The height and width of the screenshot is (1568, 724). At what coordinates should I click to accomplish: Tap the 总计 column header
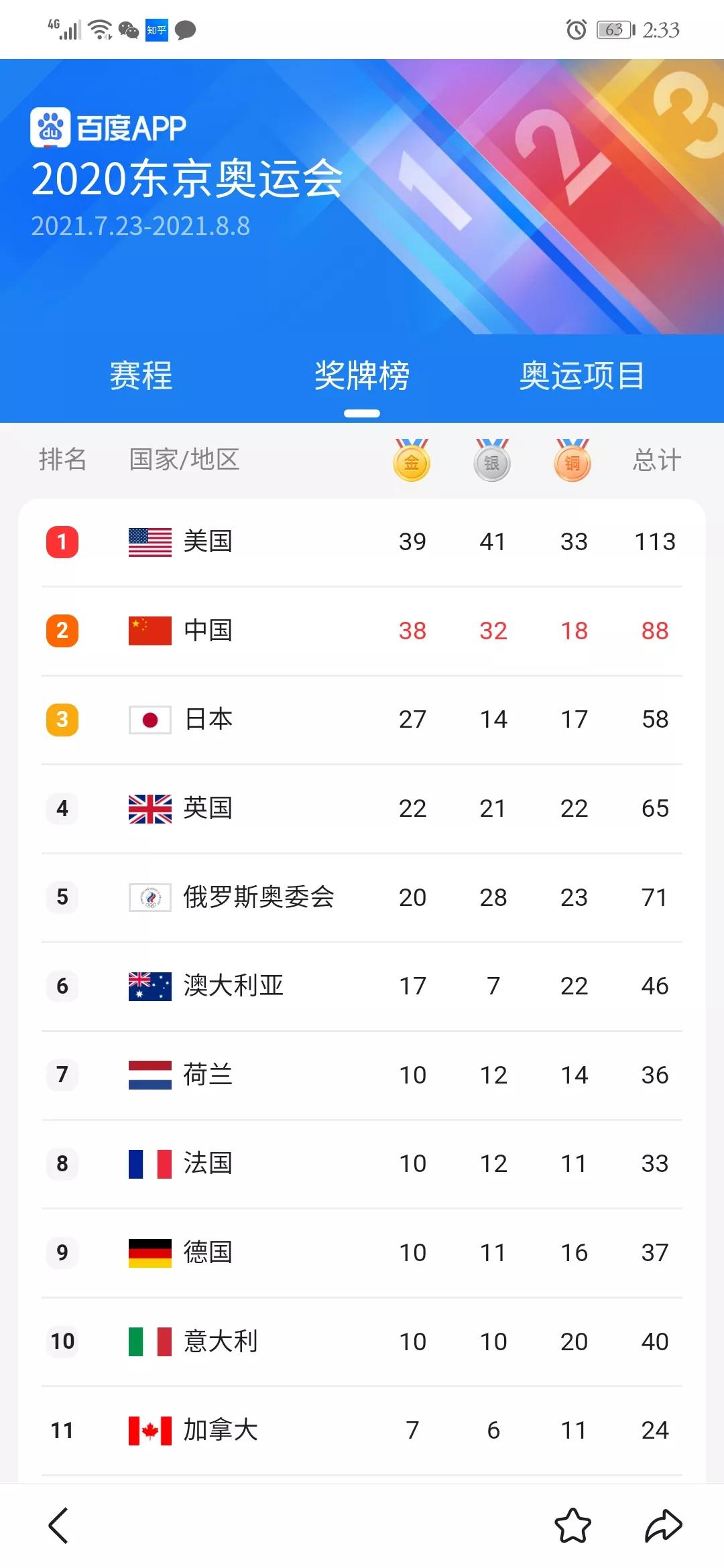[656, 460]
